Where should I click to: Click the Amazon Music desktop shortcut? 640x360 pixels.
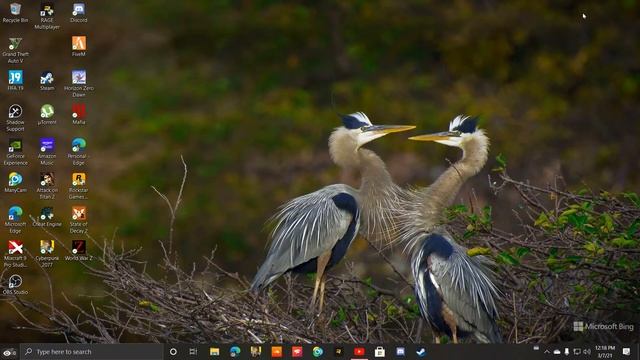47,152
